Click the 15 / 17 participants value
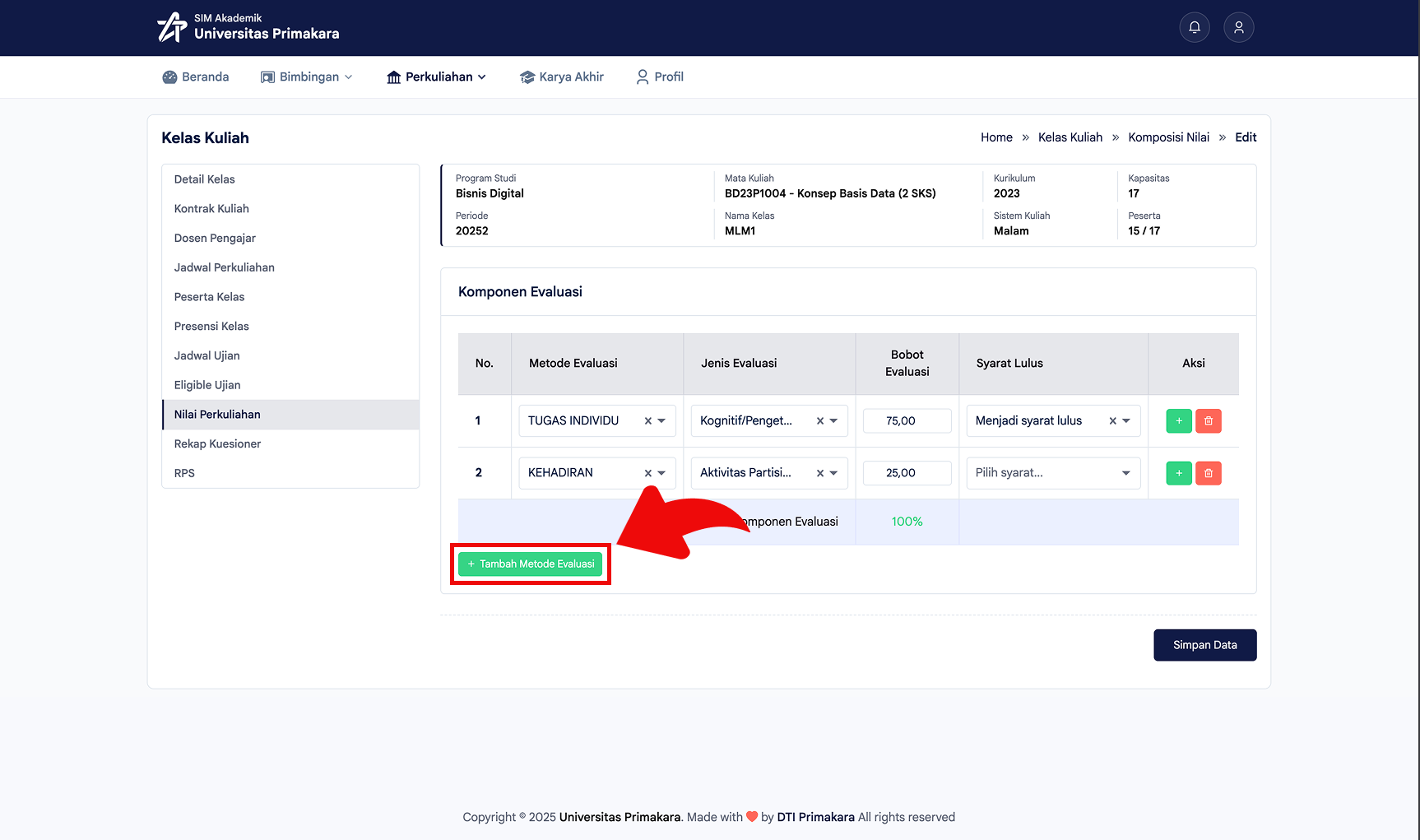1420x840 pixels. click(x=1144, y=231)
